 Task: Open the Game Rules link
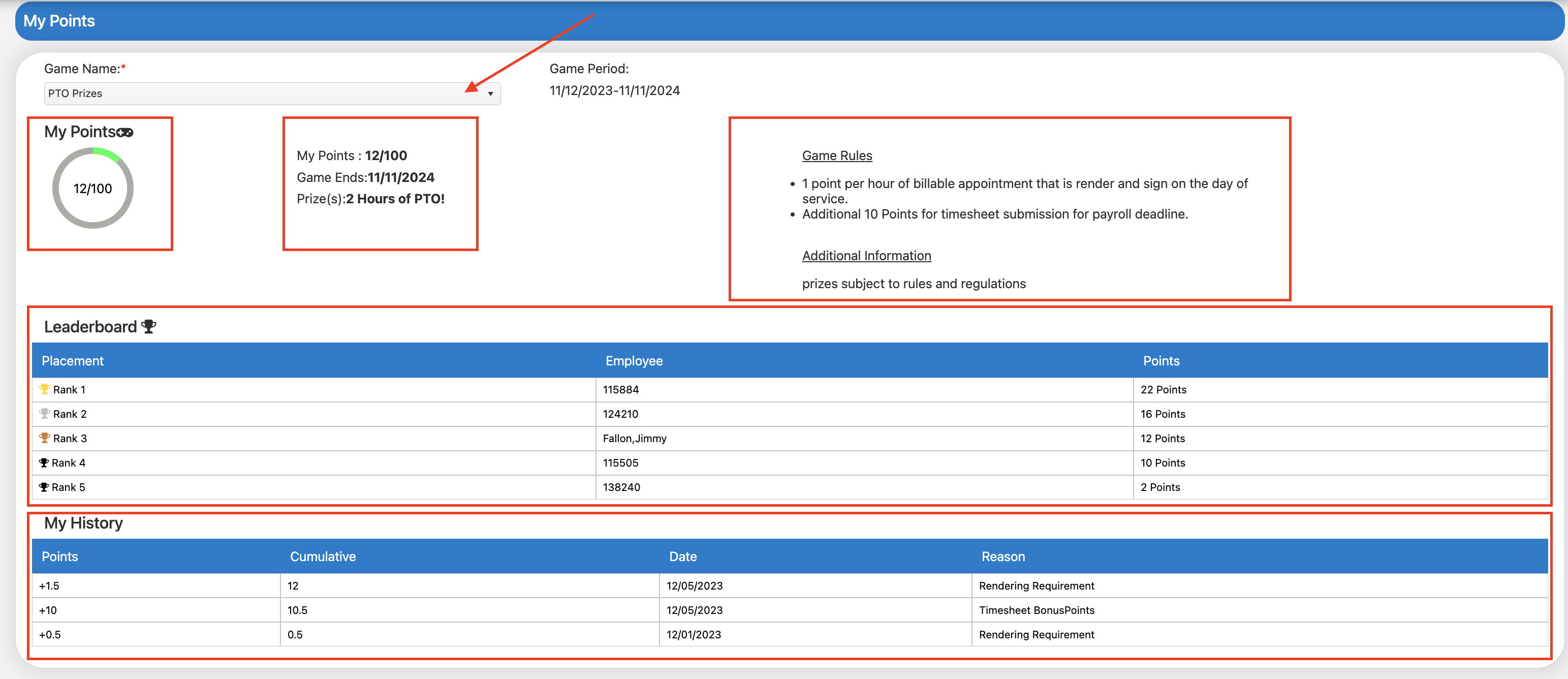click(x=836, y=156)
